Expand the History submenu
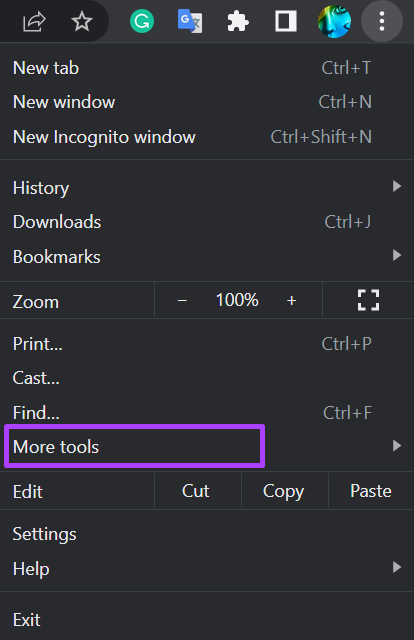Screen dimensions: 414x640 [x=207, y=188]
